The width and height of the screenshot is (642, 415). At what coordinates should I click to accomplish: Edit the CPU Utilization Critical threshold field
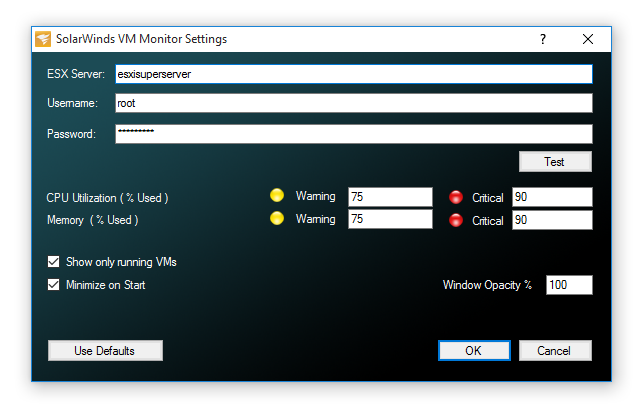[552, 197]
